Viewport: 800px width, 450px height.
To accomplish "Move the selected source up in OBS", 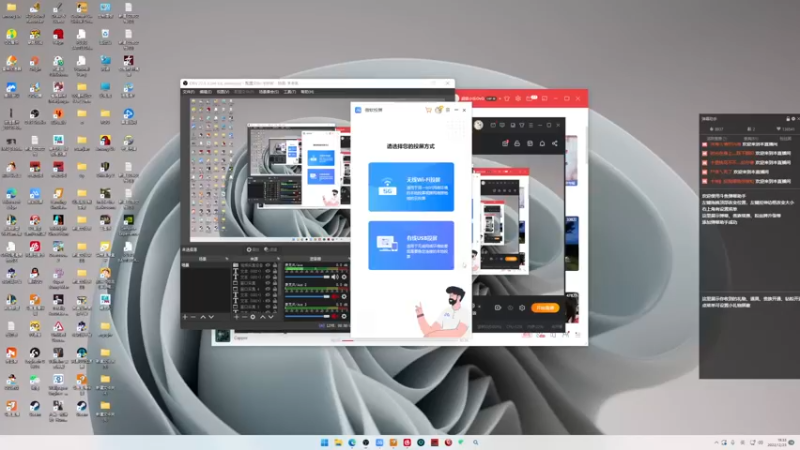I will 263,317.
